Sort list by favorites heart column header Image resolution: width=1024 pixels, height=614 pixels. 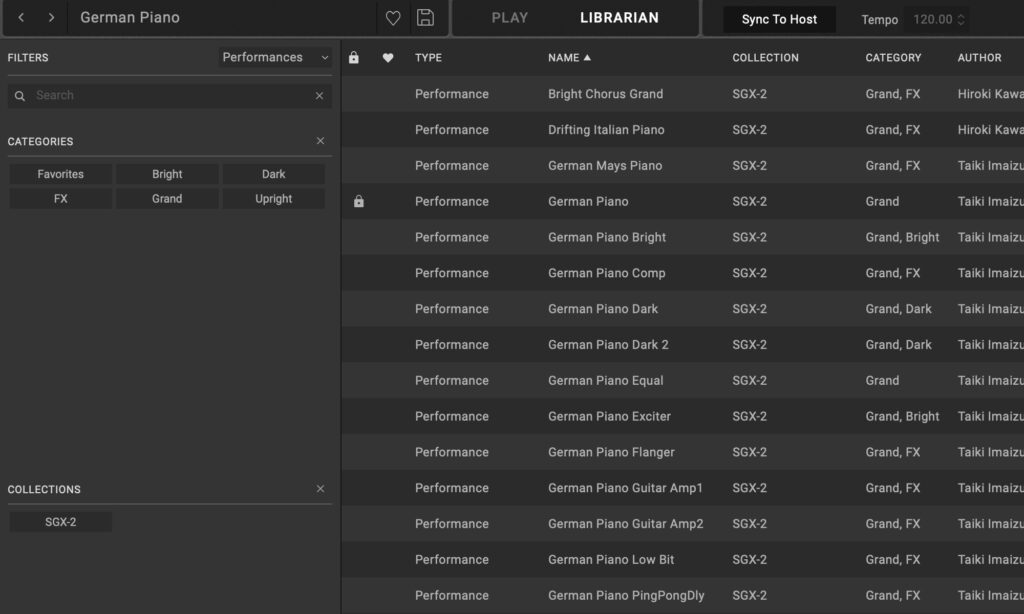pos(388,58)
